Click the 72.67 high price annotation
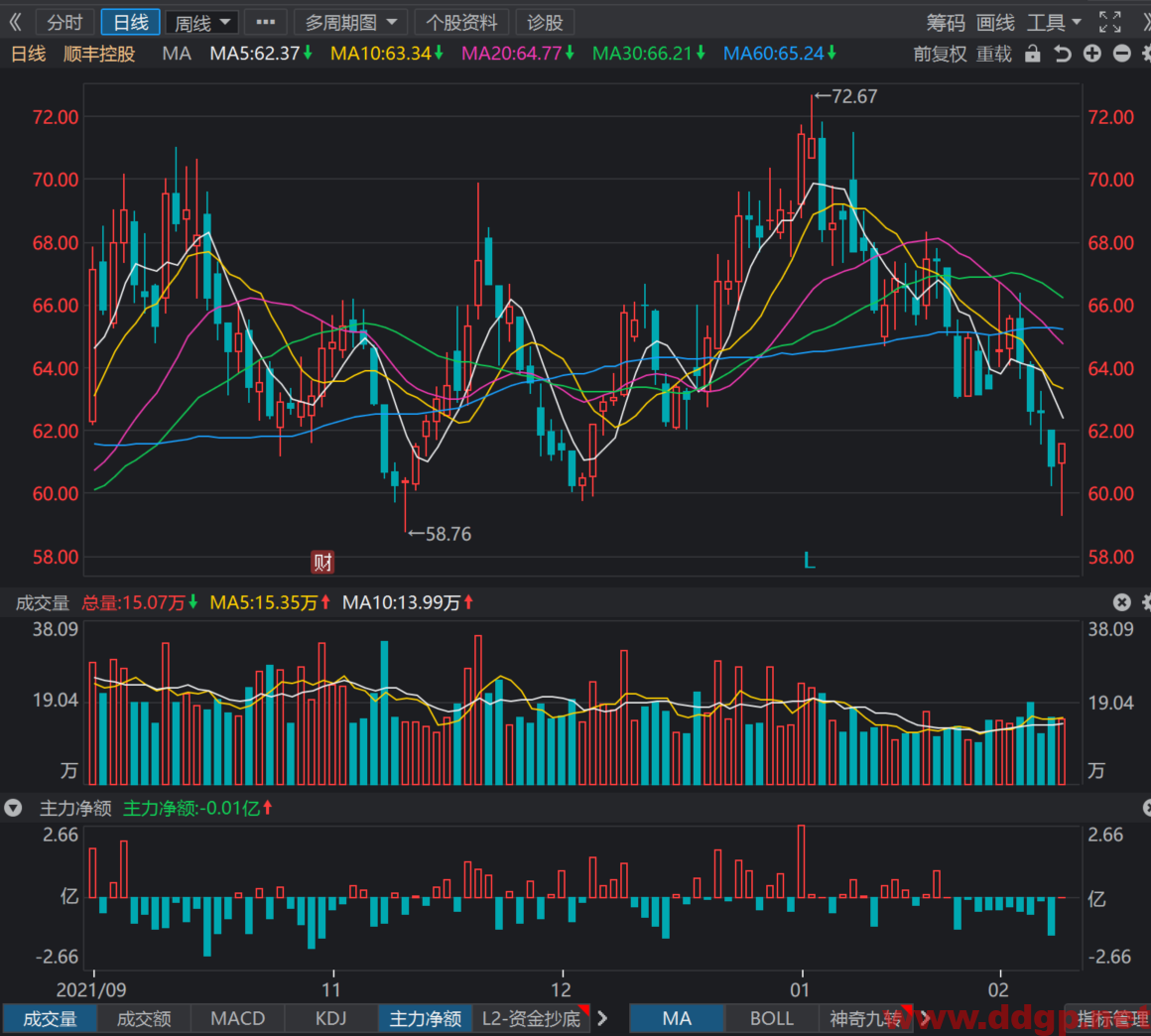Image resolution: width=1151 pixels, height=1036 pixels. pyautogui.click(x=846, y=96)
